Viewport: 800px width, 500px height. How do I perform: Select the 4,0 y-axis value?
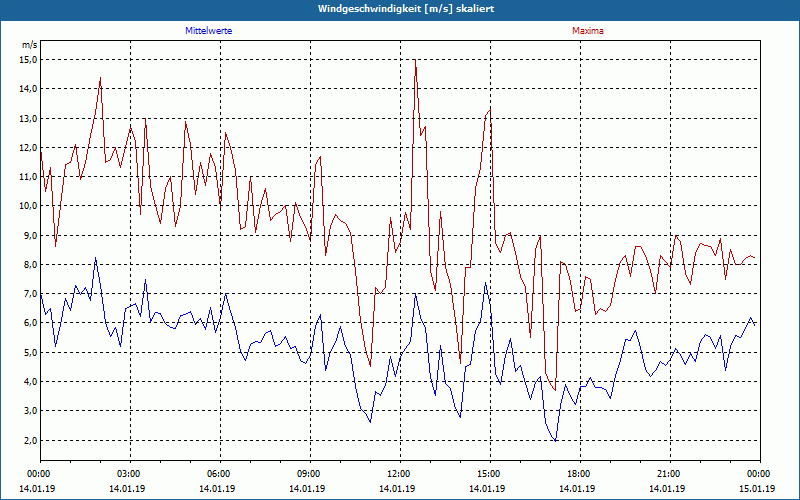coord(31,381)
